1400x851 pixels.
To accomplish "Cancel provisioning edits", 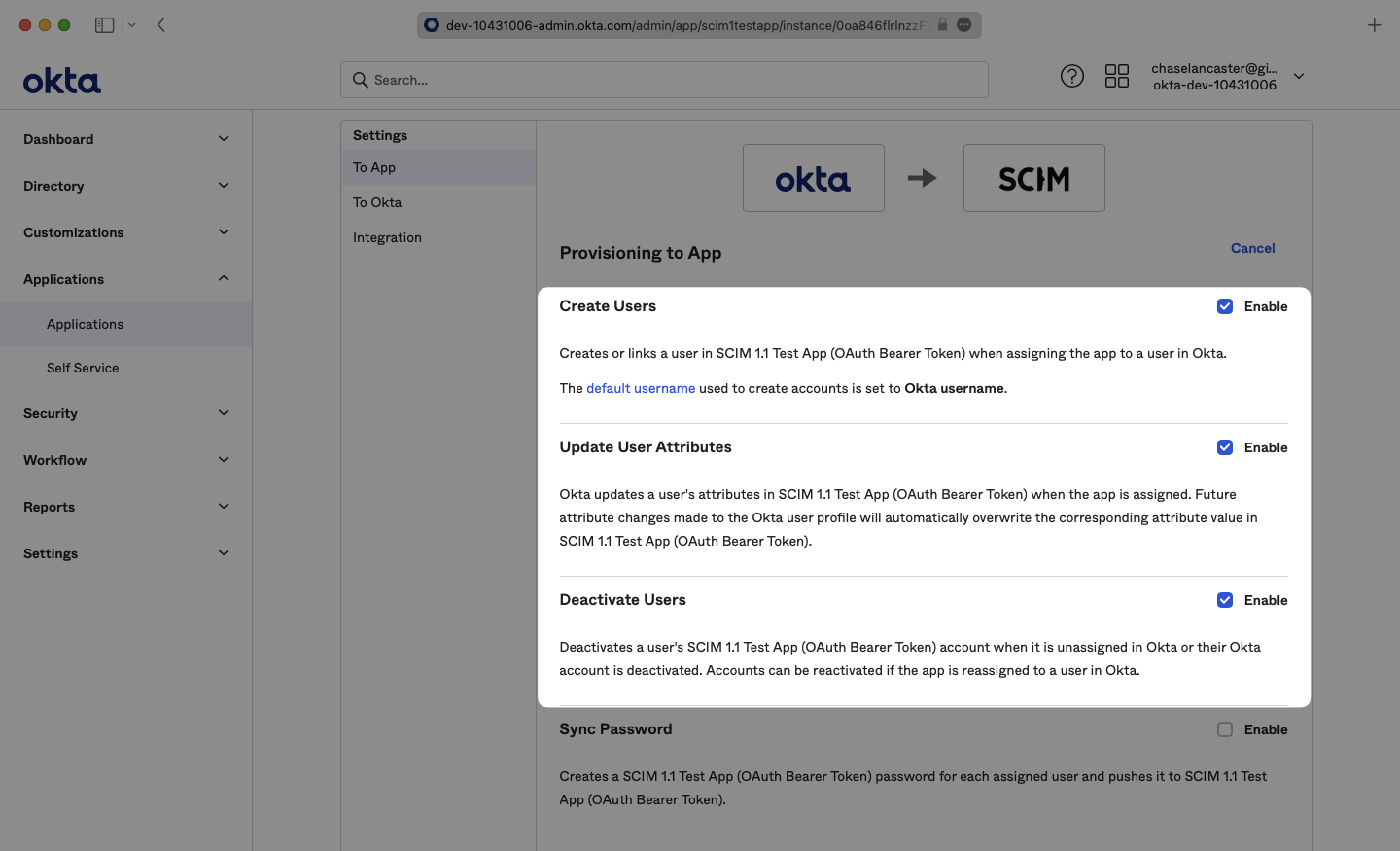I will [1252, 248].
